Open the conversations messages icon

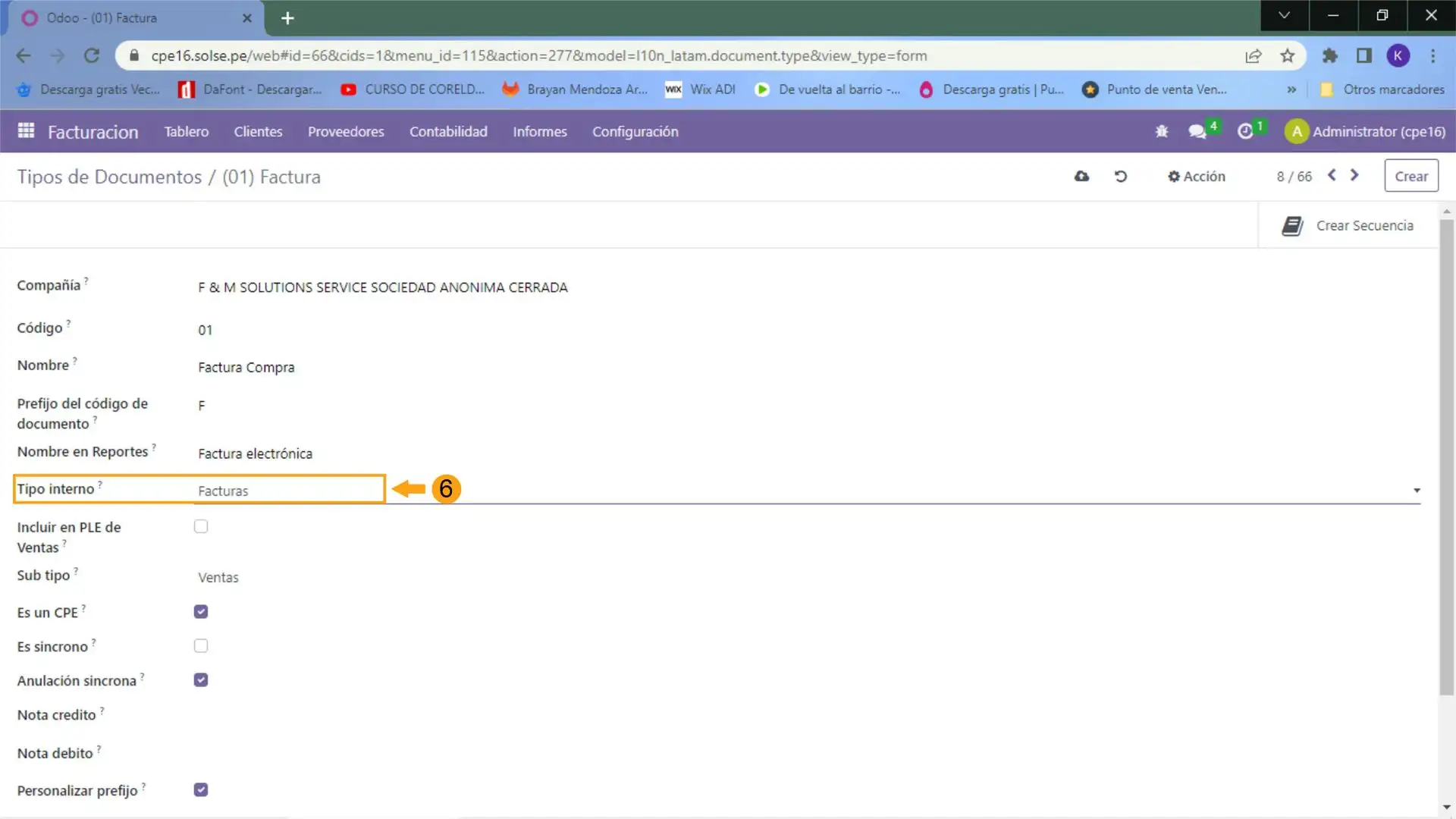1197,132
